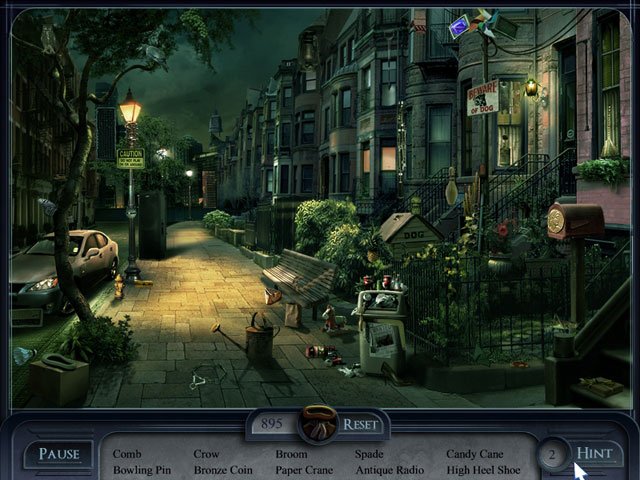Click the yellow Caution sign on lamp post
Screen dimensions: 640x480
[130, 158]
